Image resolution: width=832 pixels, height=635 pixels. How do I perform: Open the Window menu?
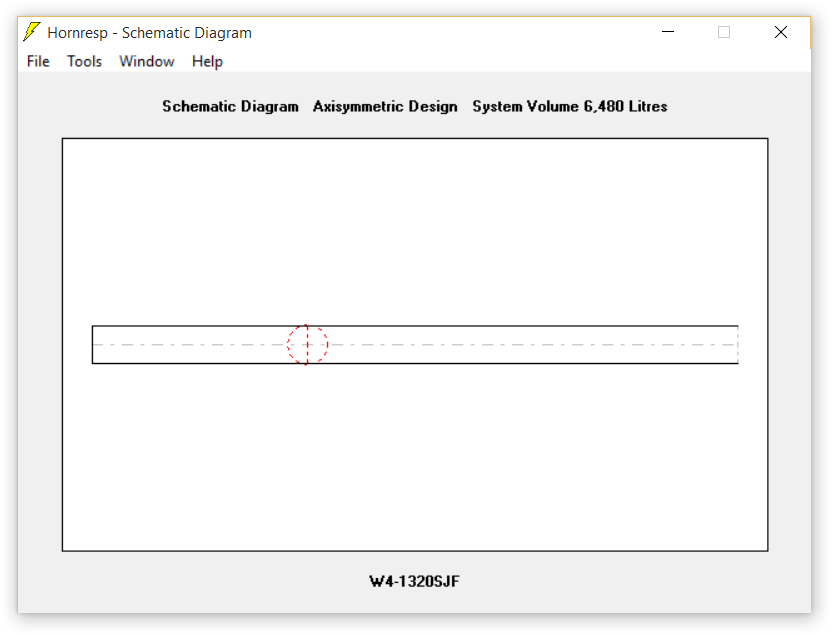pyautogui.click(x=146, y=62)
